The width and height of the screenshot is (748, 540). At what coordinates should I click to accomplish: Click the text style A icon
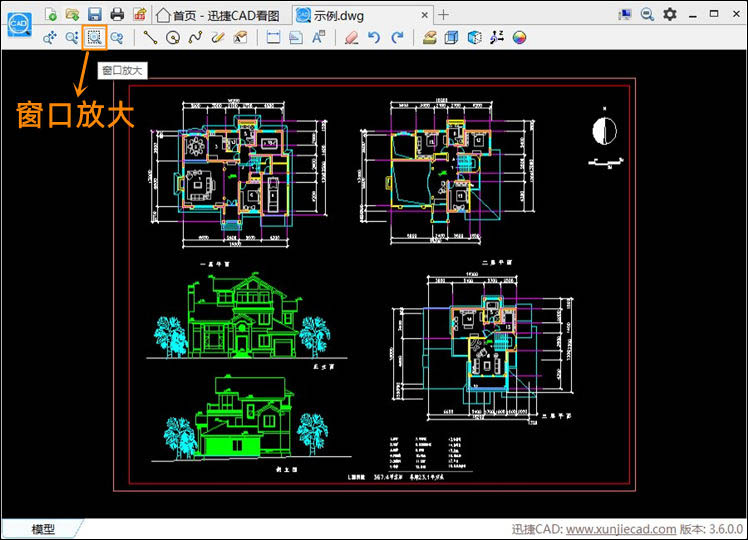(318, 38)
